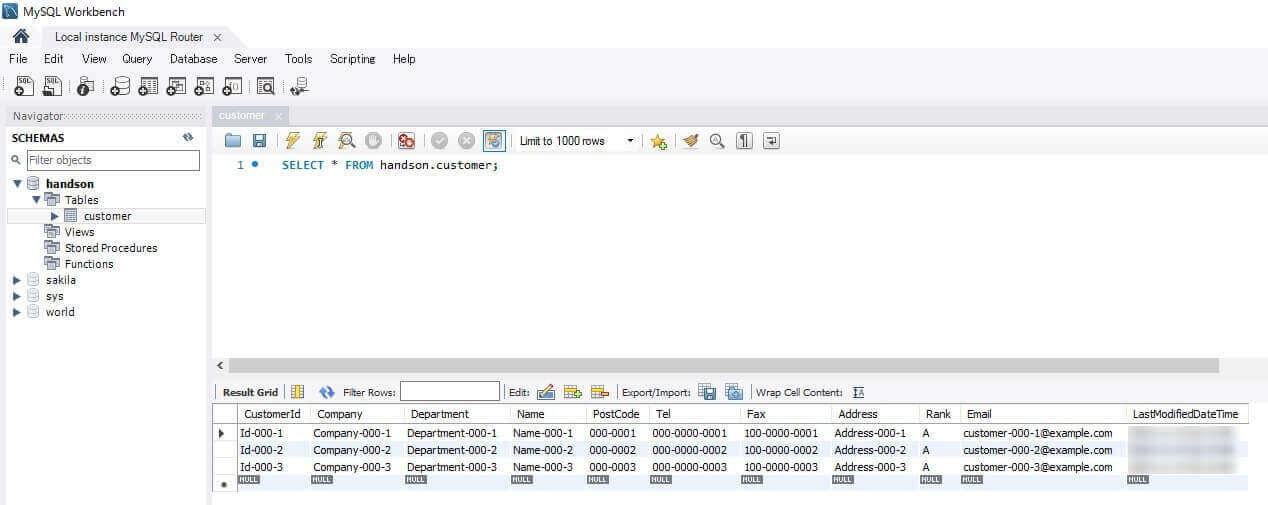Click the Company column header

(x=337, y=414)
